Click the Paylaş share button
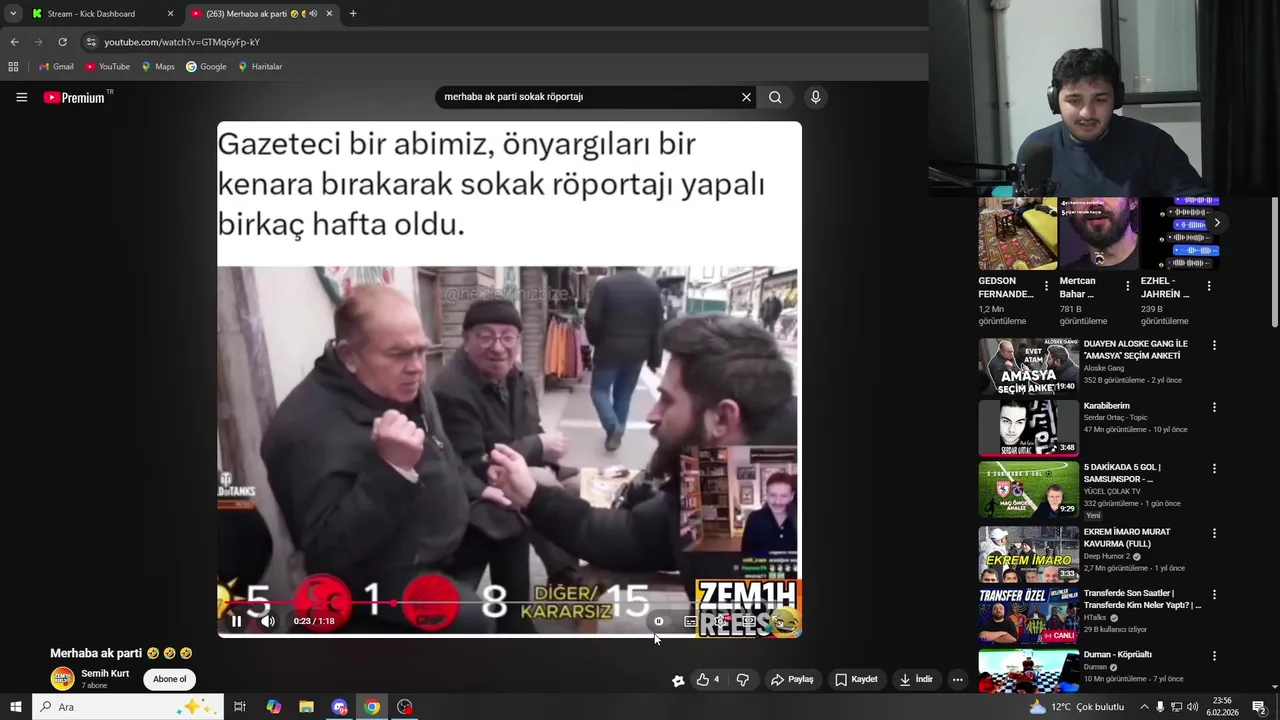 [792, 680]
